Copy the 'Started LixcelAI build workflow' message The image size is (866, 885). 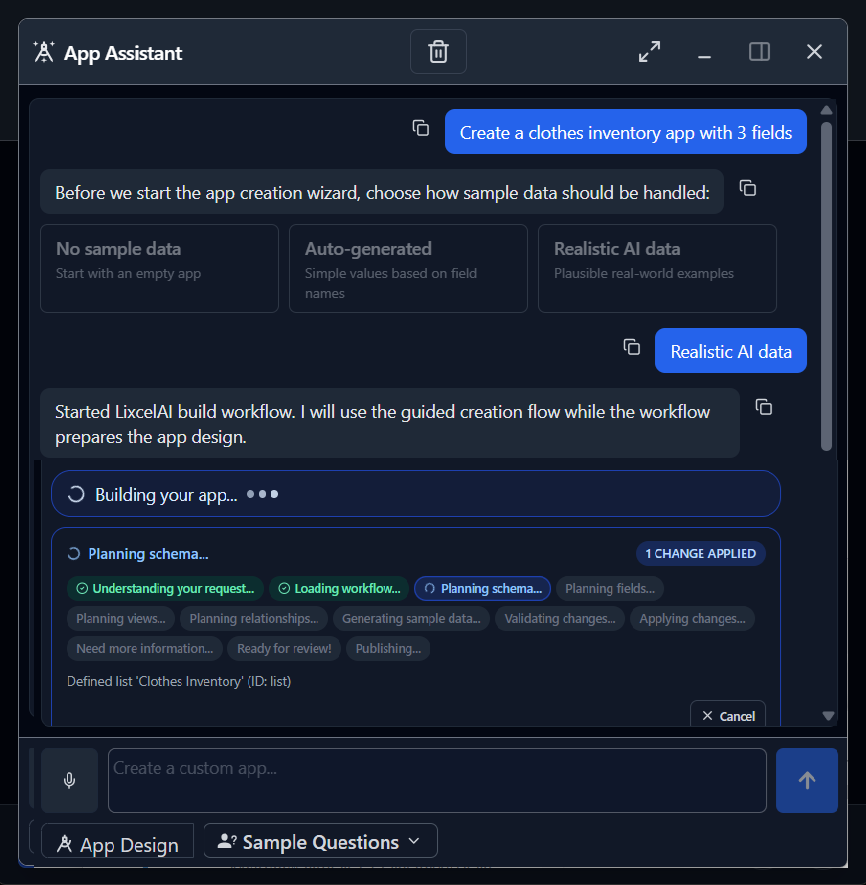(x=763, y=407)
